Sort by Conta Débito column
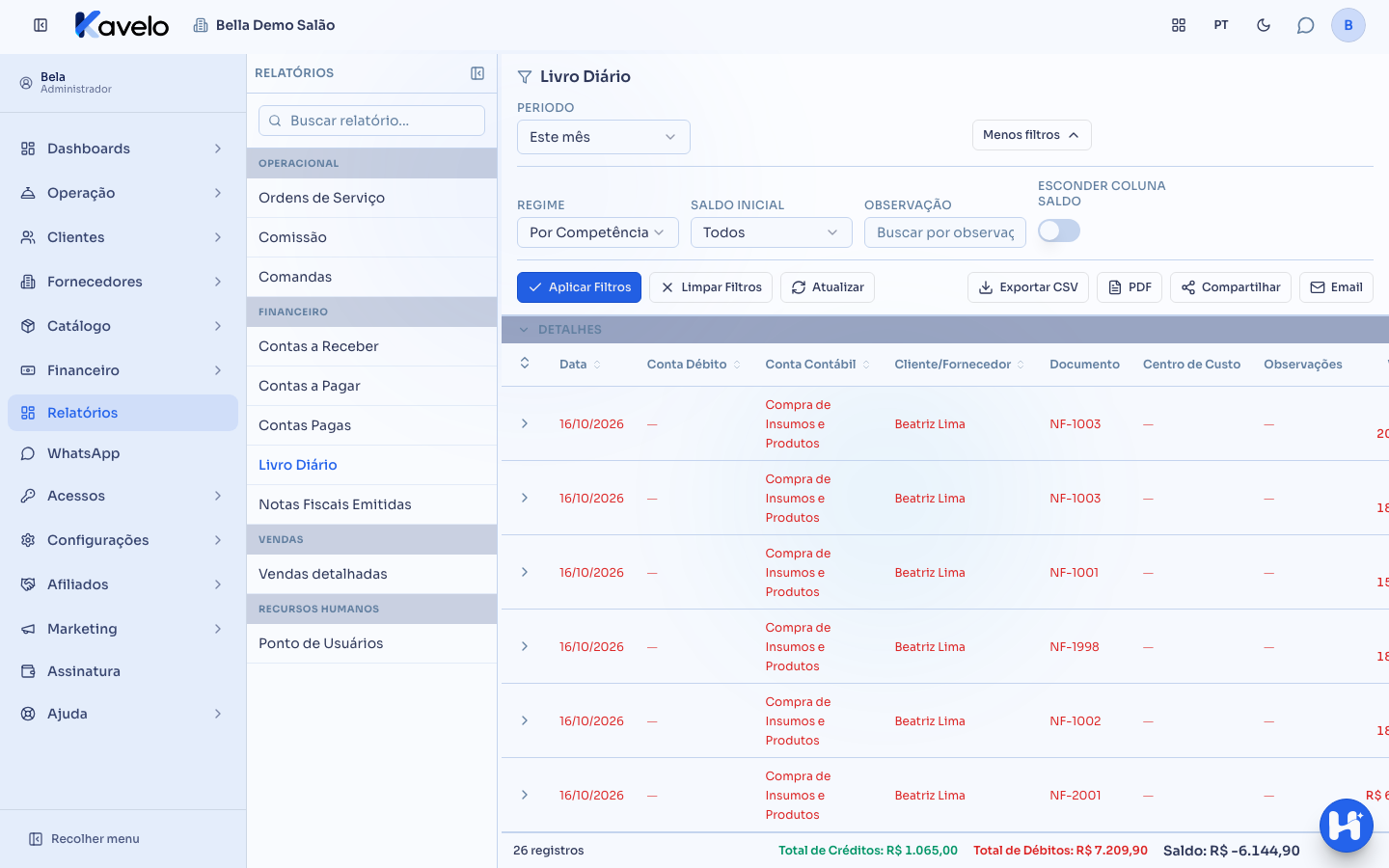The width and height of the screenshot is (1389, 868). [x=694, y=365]
